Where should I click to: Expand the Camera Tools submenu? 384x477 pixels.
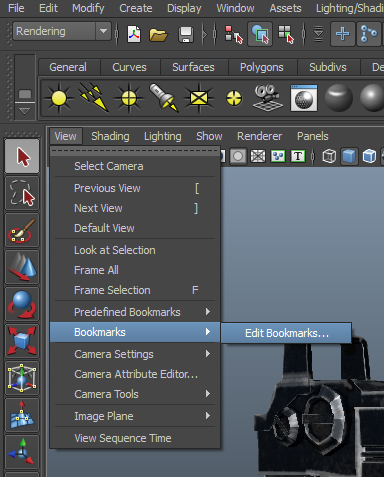[x=135, y=394]
